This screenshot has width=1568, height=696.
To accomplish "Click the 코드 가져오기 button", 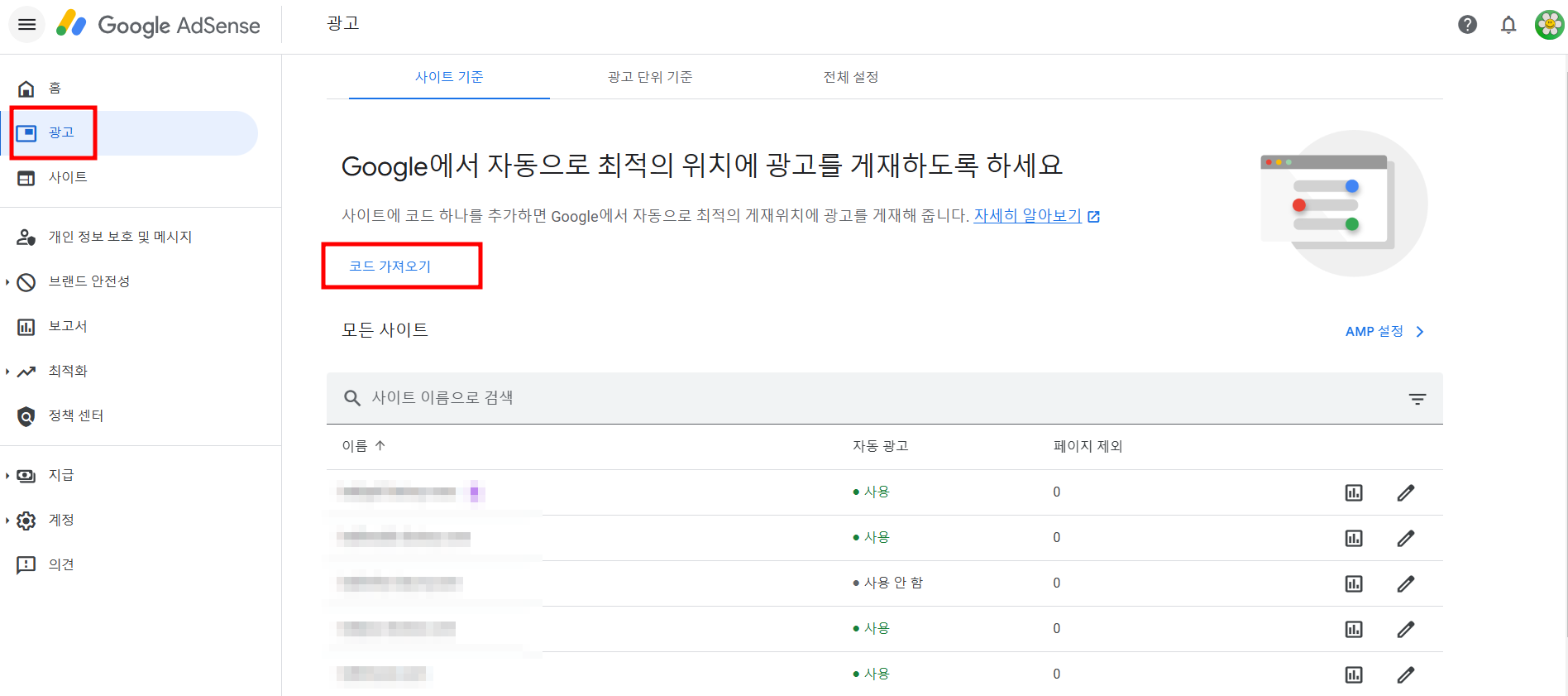I will tap(390, 266).
